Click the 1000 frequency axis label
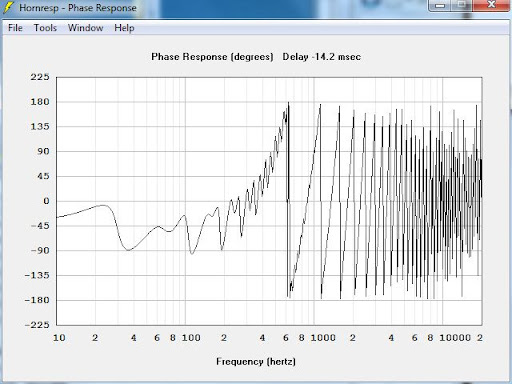This screenshot has height=384, width=512. (323, 338)
